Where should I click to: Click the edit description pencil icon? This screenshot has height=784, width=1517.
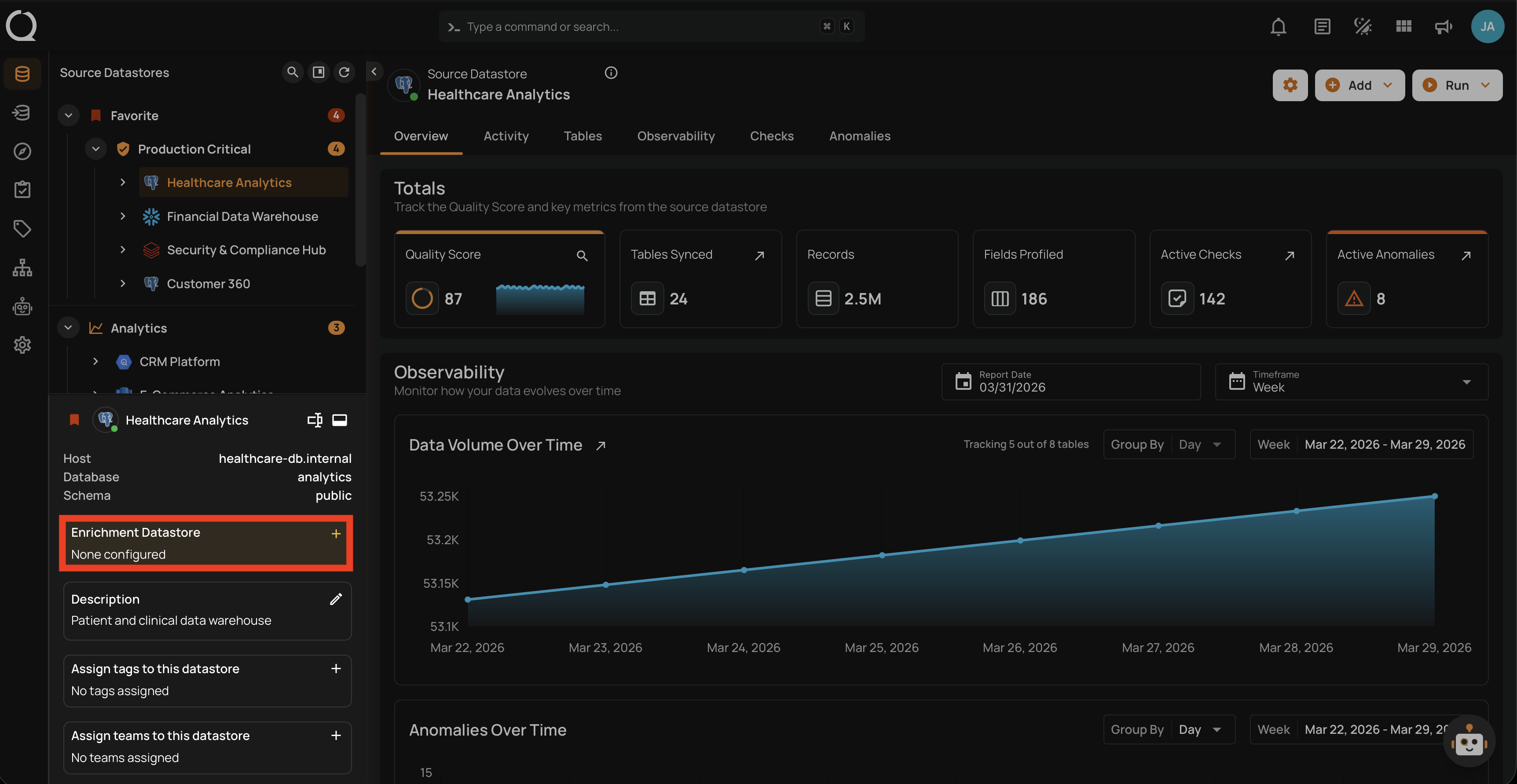[336, 599]
